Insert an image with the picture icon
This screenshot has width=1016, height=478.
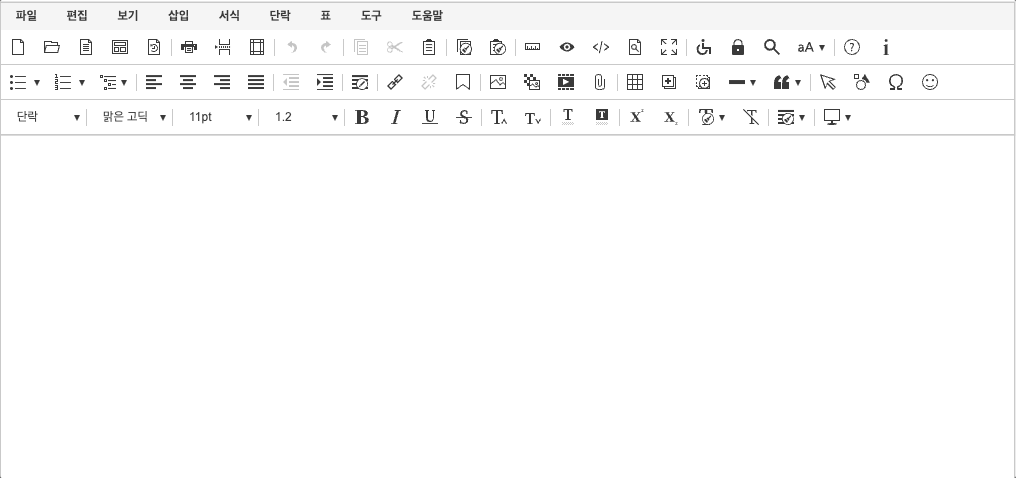pyautogui.click(x=498, y=83)
